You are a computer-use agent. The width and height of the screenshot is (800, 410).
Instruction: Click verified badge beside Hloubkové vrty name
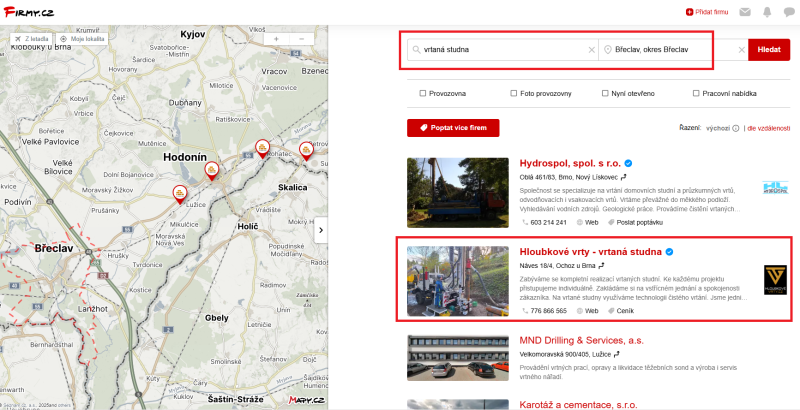click(x=669, y=251)
